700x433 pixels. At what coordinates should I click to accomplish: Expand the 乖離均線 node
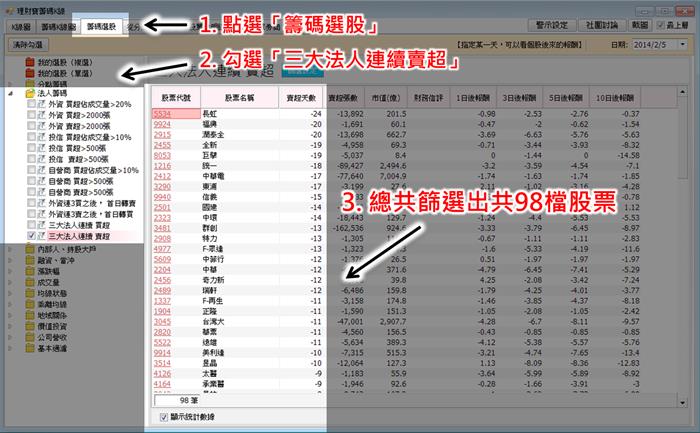[x=11, y=304]
